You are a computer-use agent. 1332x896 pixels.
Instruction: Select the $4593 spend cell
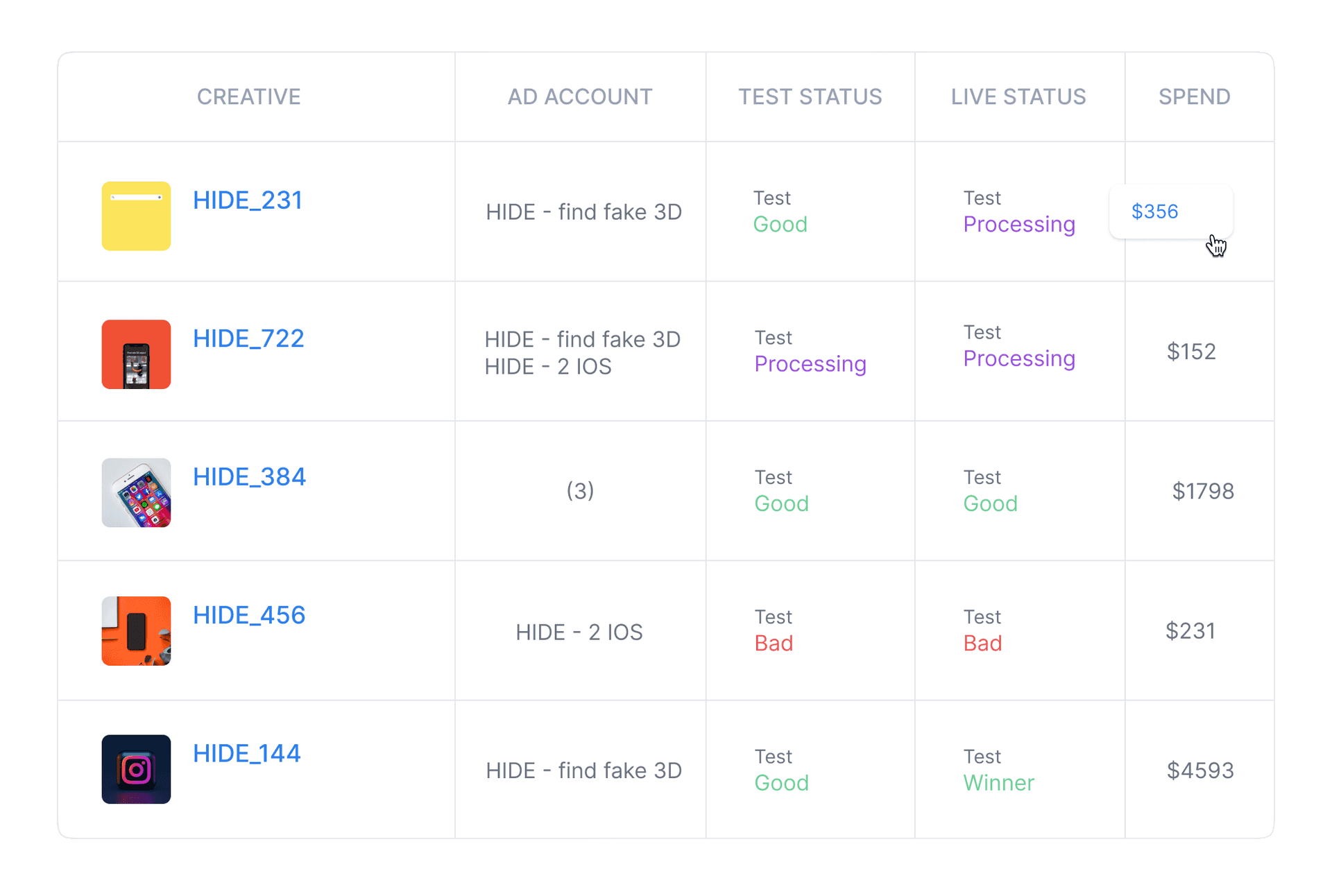pyautogui.click(x=1200, y=770)
